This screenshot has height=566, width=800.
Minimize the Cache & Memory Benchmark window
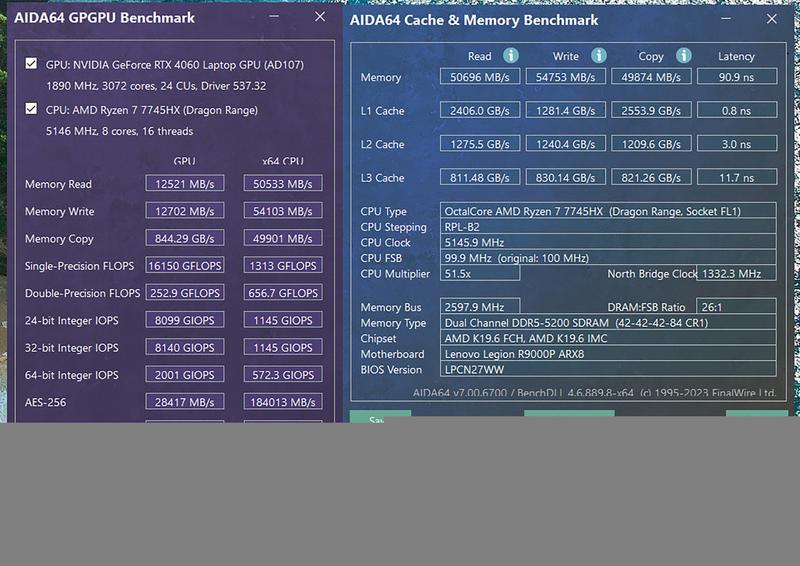click(726, 19)
